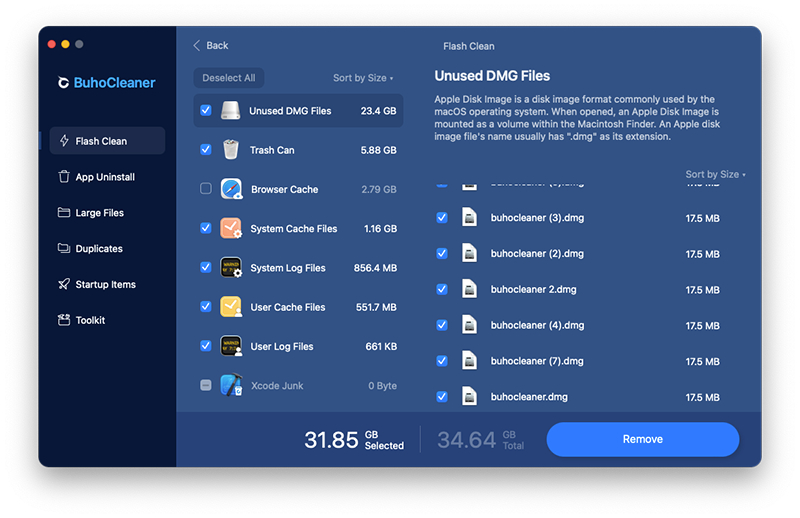Click the buhocleaner.dmg file name
This screenshot has height=518, width=800.
coord(529,397)
